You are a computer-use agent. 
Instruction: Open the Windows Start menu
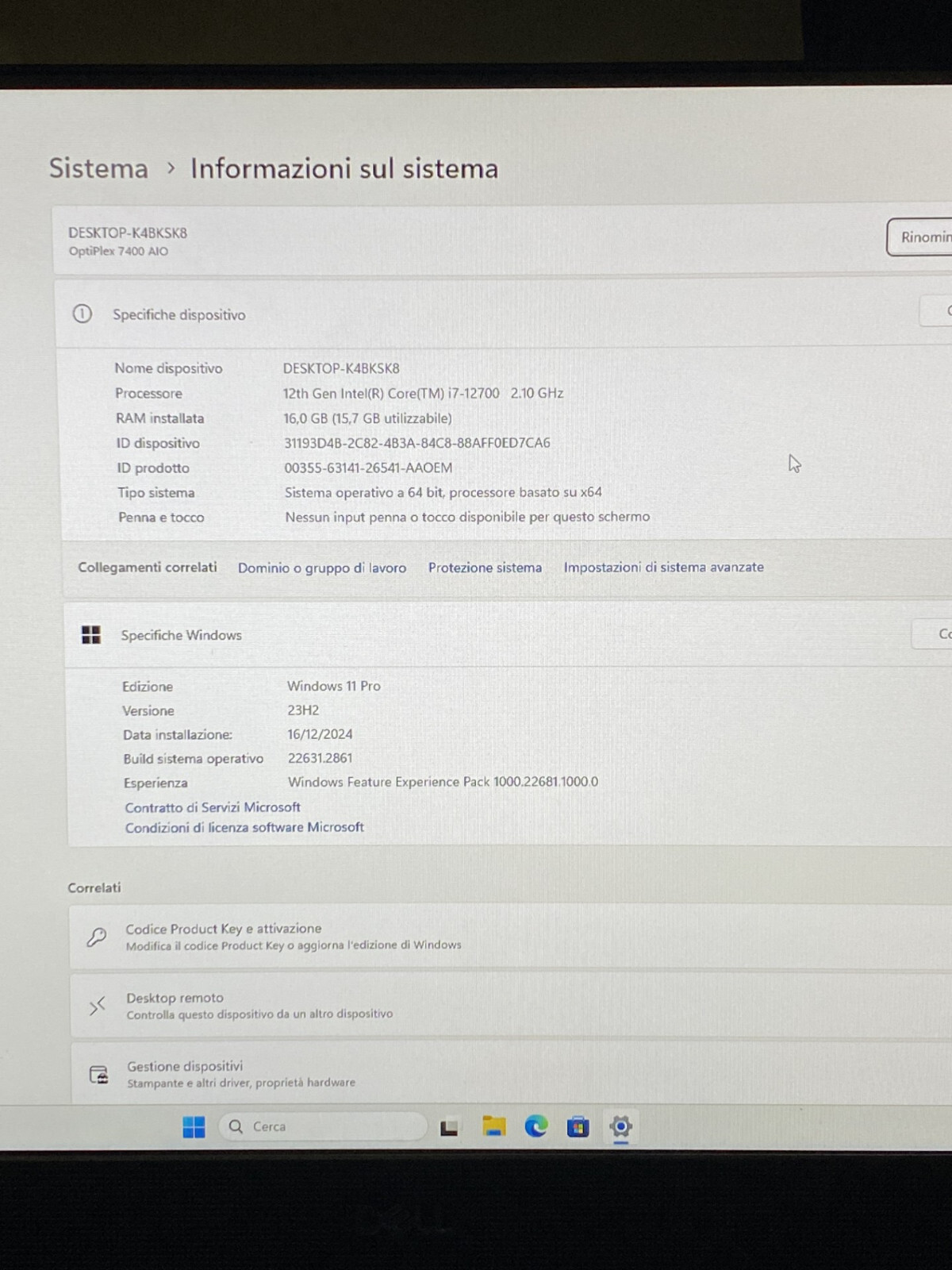194,1126
